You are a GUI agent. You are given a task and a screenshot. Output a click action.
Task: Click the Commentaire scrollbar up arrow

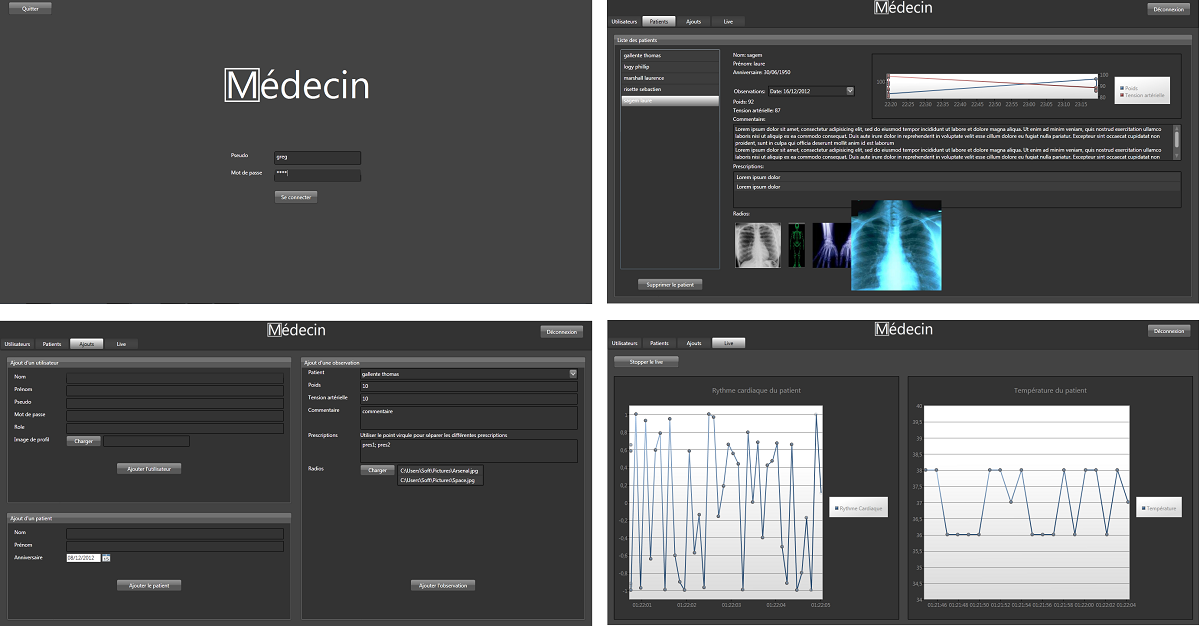click(1176, 128)
